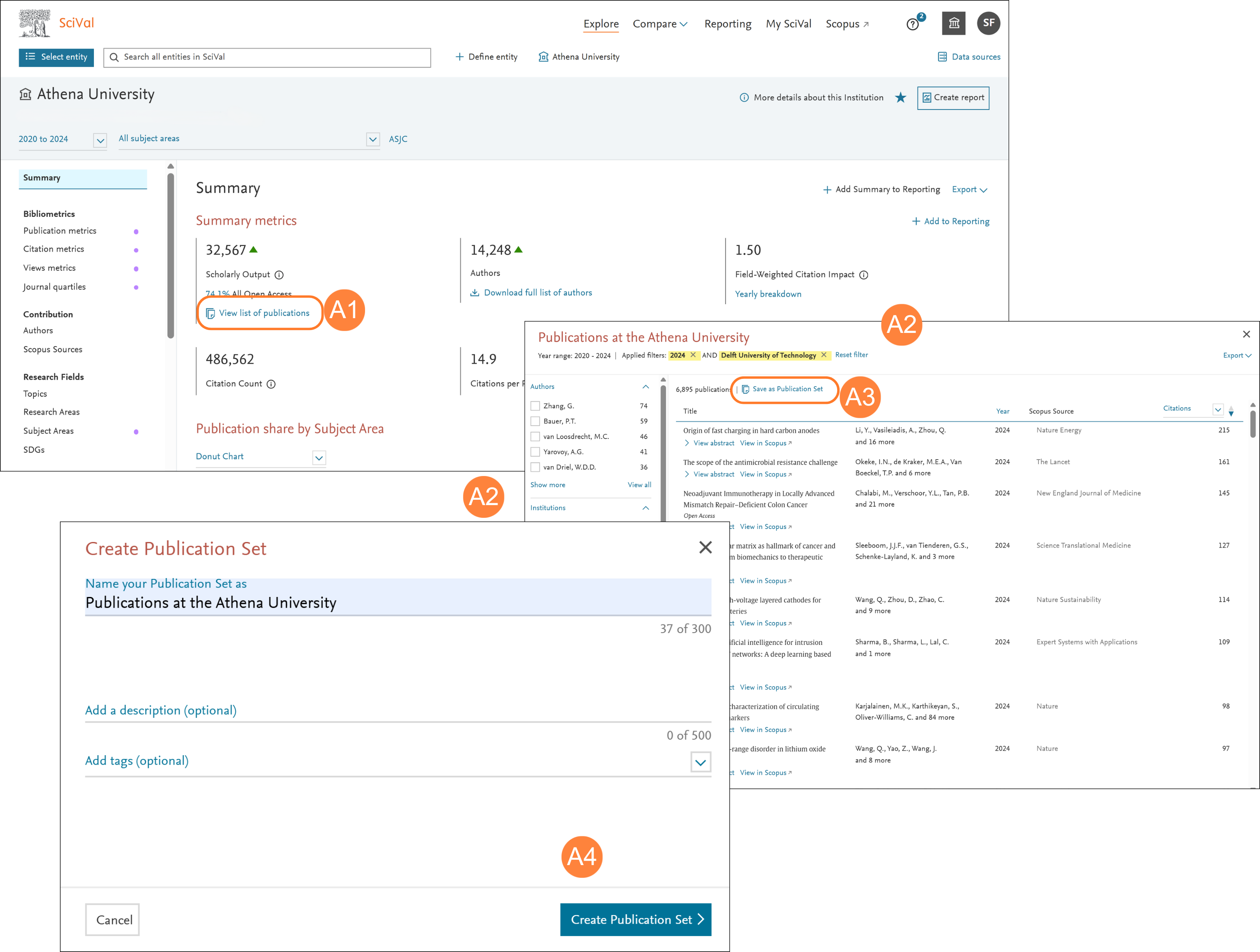Click the Create Publication Set button
The width and height of the screenshot is (1260, 952).
(636, 920)
